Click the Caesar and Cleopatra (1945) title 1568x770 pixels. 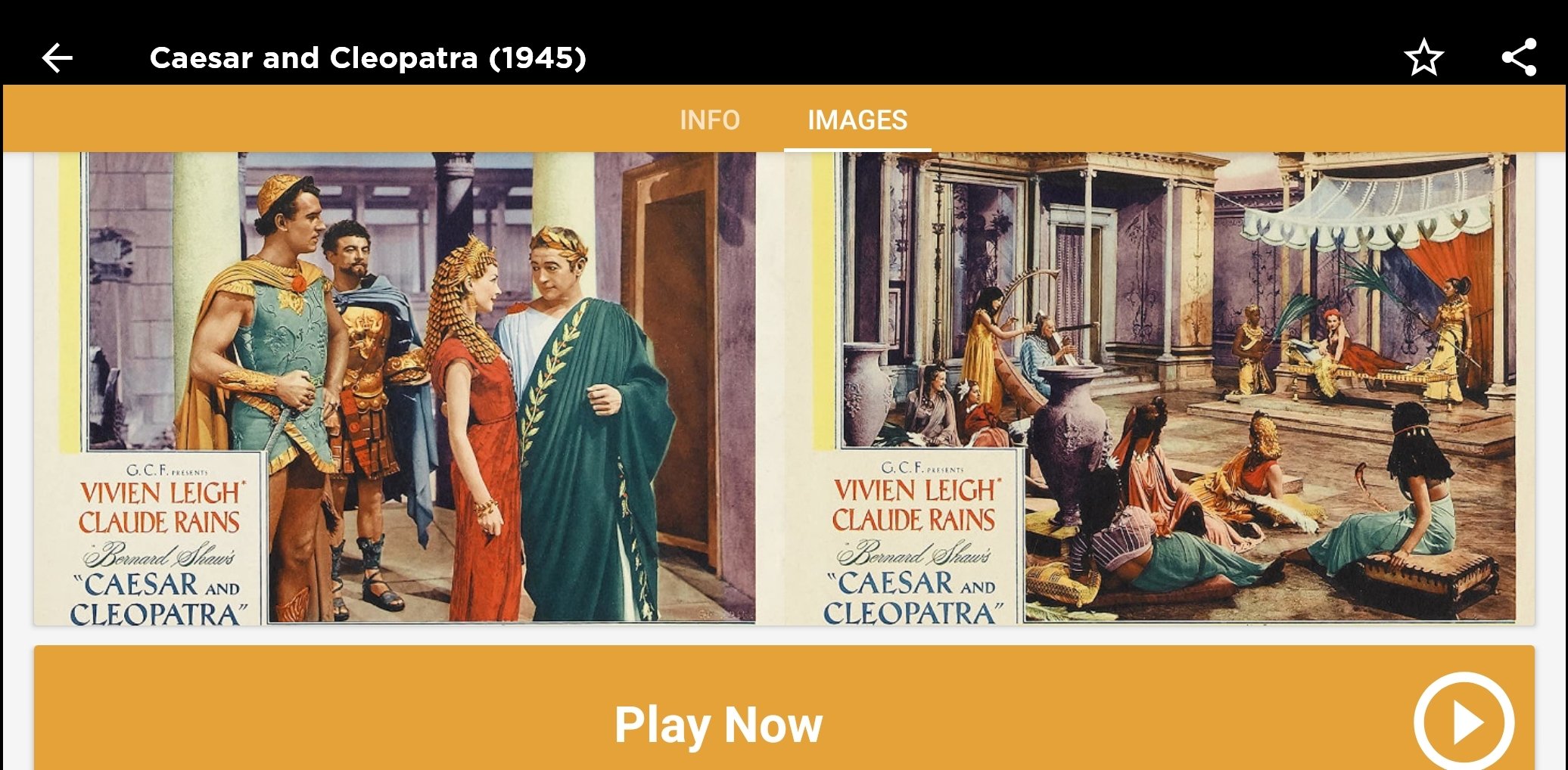point(368,57)
